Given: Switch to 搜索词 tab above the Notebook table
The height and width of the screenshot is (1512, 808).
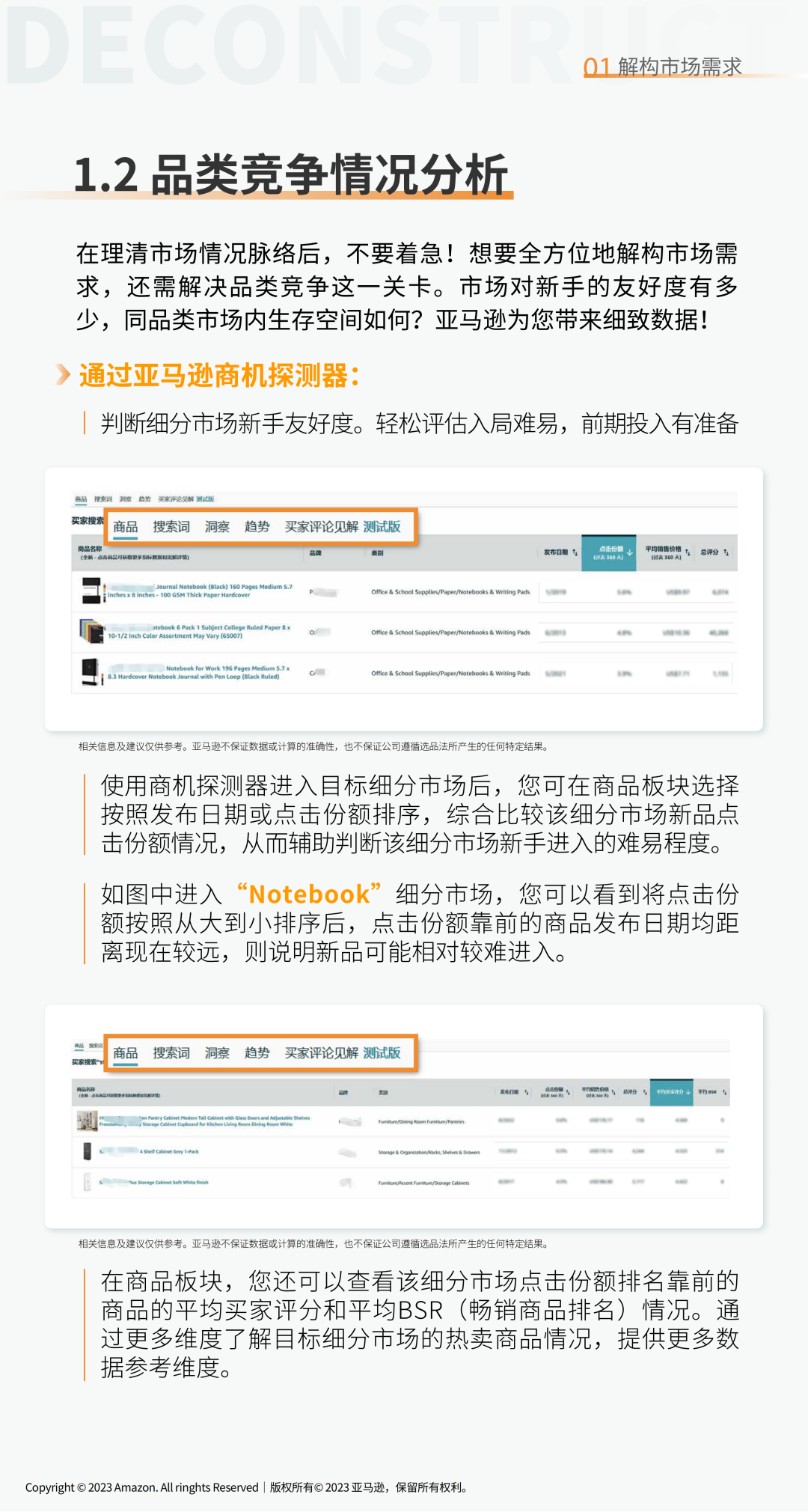Looking at the screenshot, I should point(171,527).
